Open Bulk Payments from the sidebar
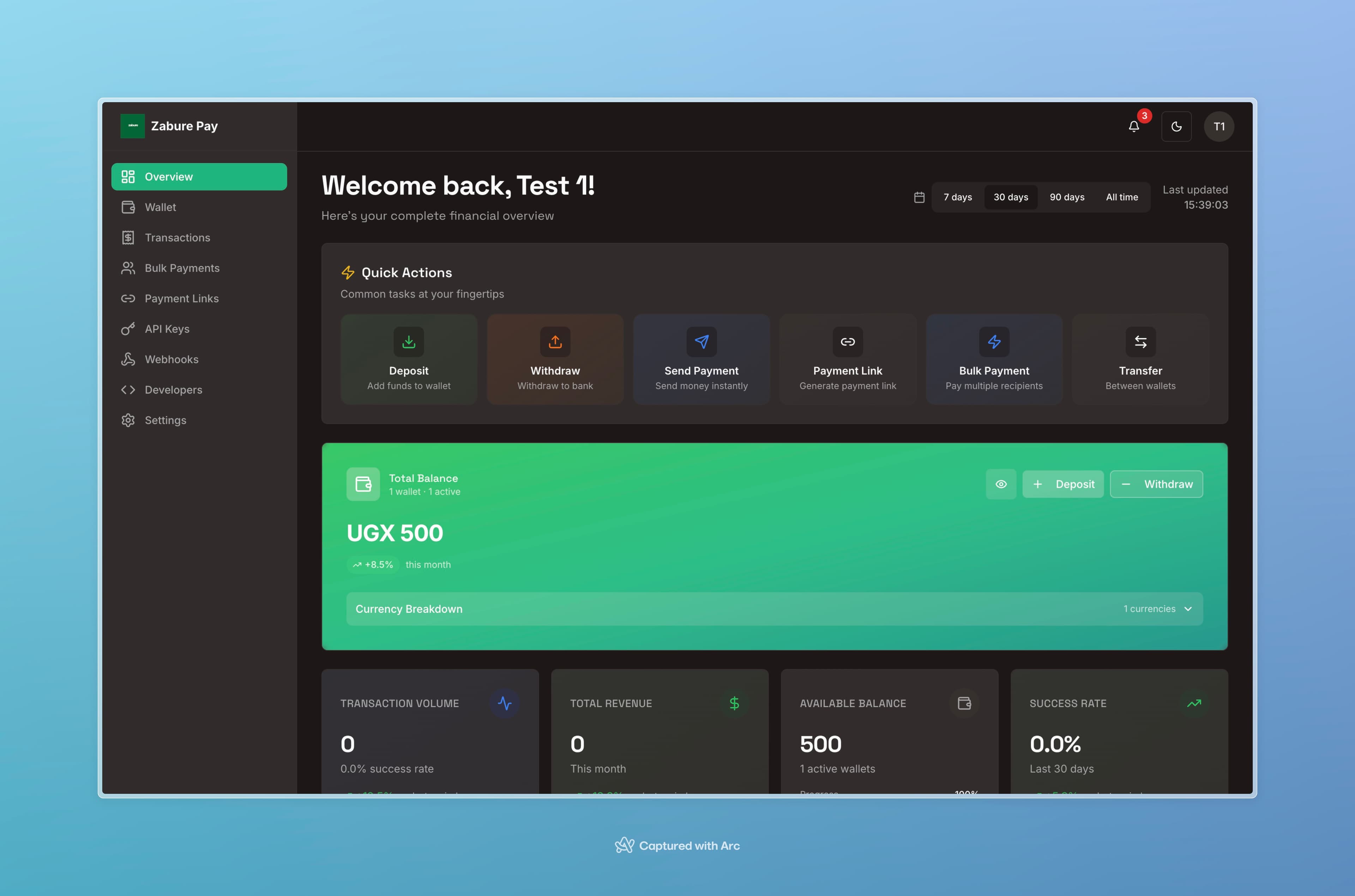The height and width of the screenshot is (896, 1355). pos(182,267)
